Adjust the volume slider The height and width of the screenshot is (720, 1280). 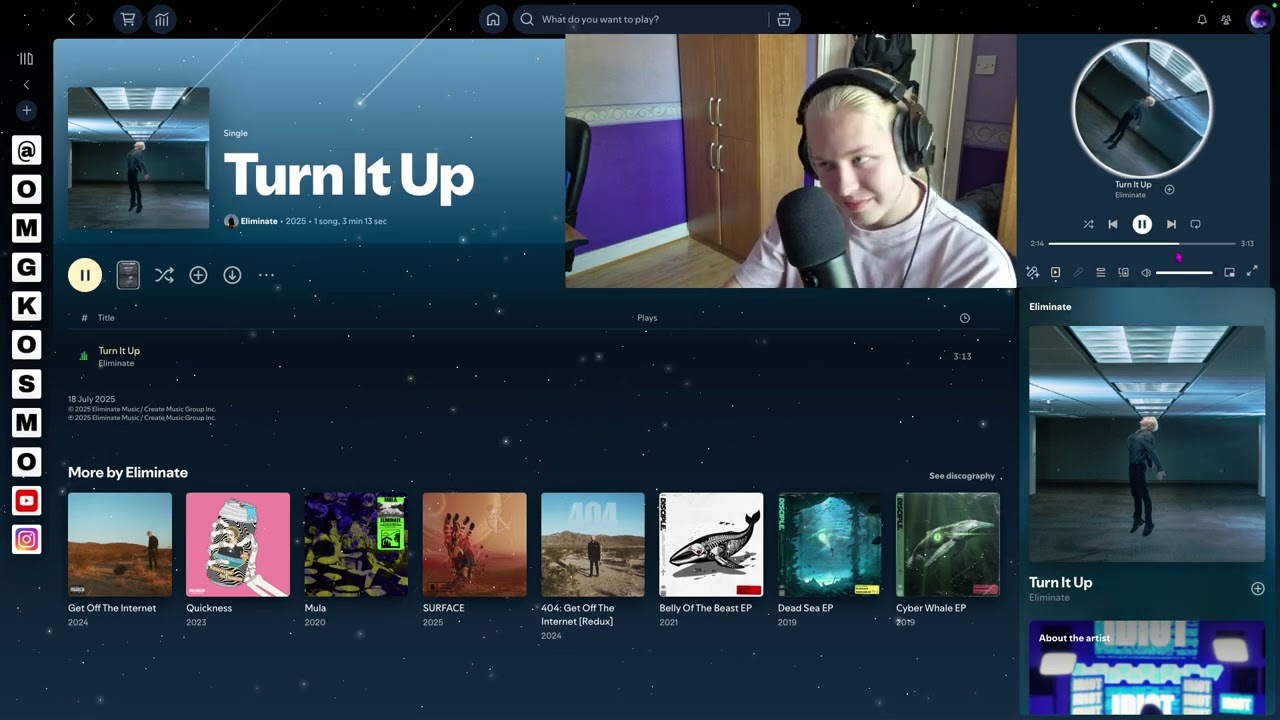(x=1184, y=272)
